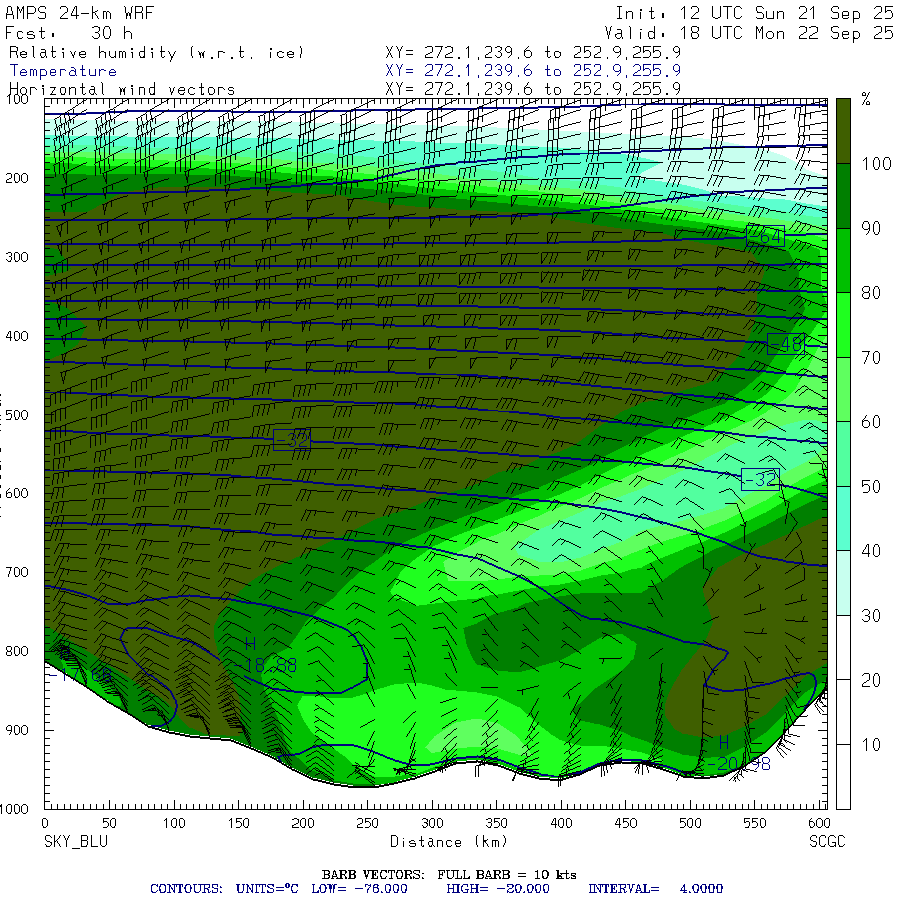Click the '100' label beside the colorbar
This screenshot has height=900, width=900.
pyautogui.click(x=876, y=164)
